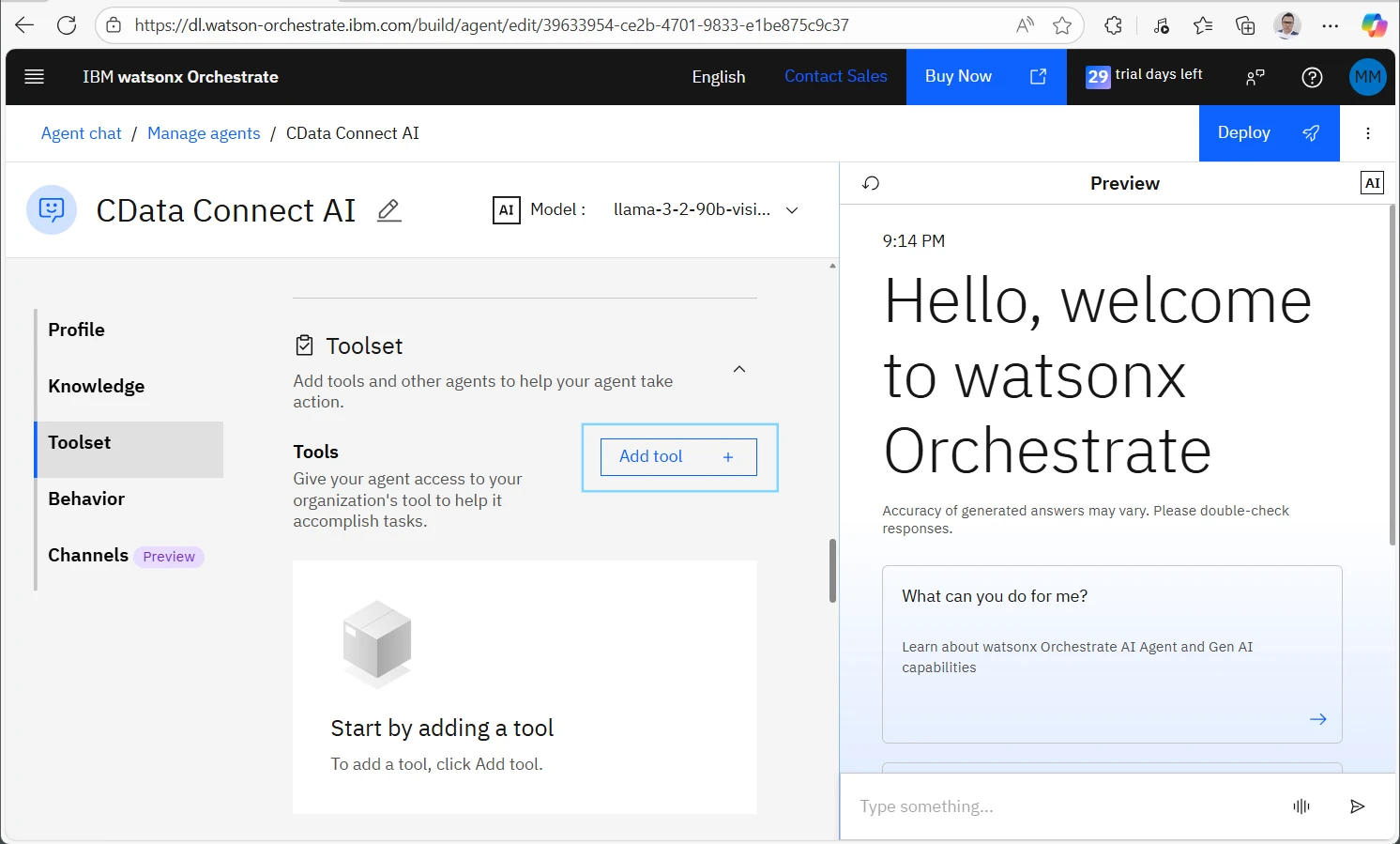Image resolution: width=1400 pixels, height=844 pixels.
Task: Focus the Type something chat input
Action: (1060, 806)
